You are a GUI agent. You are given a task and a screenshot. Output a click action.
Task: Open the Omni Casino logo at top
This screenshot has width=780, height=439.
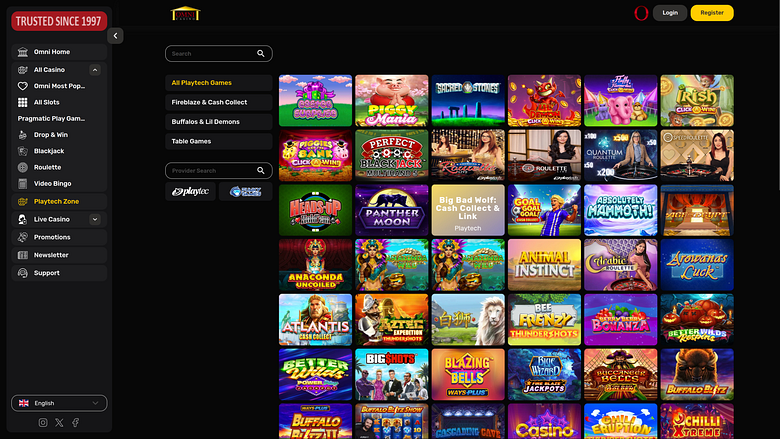click(x=185, y=13)
